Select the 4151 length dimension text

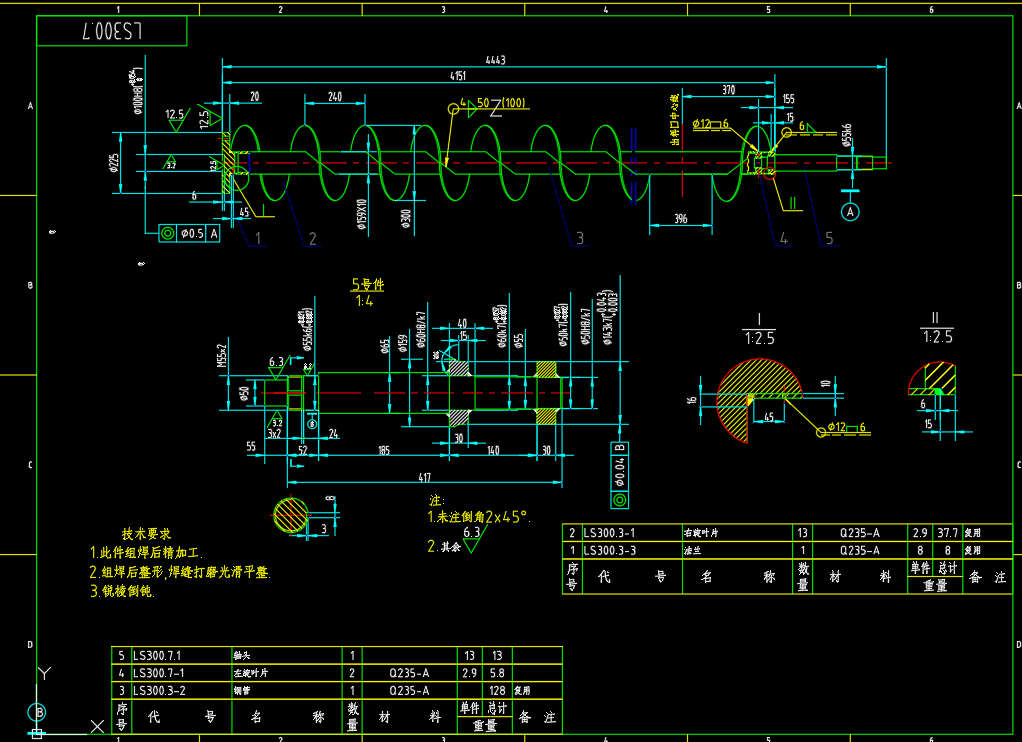click(x=457, y=76)
